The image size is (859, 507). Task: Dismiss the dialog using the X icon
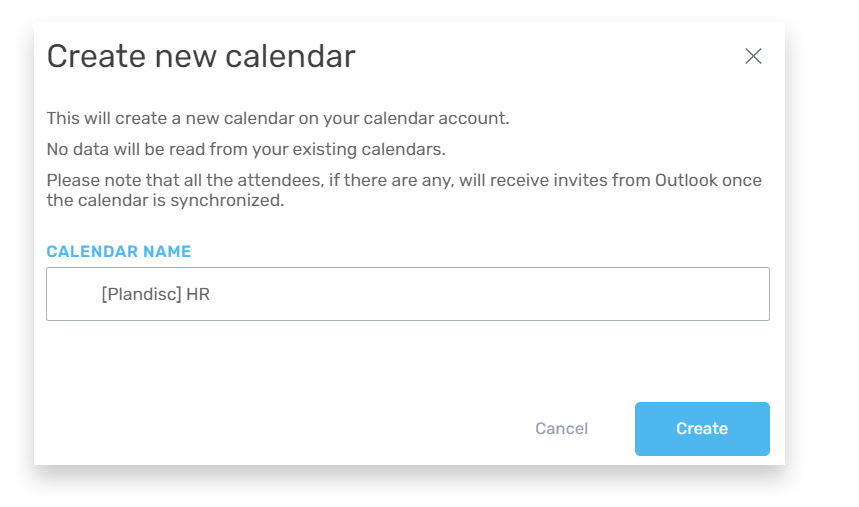(753, 56)
